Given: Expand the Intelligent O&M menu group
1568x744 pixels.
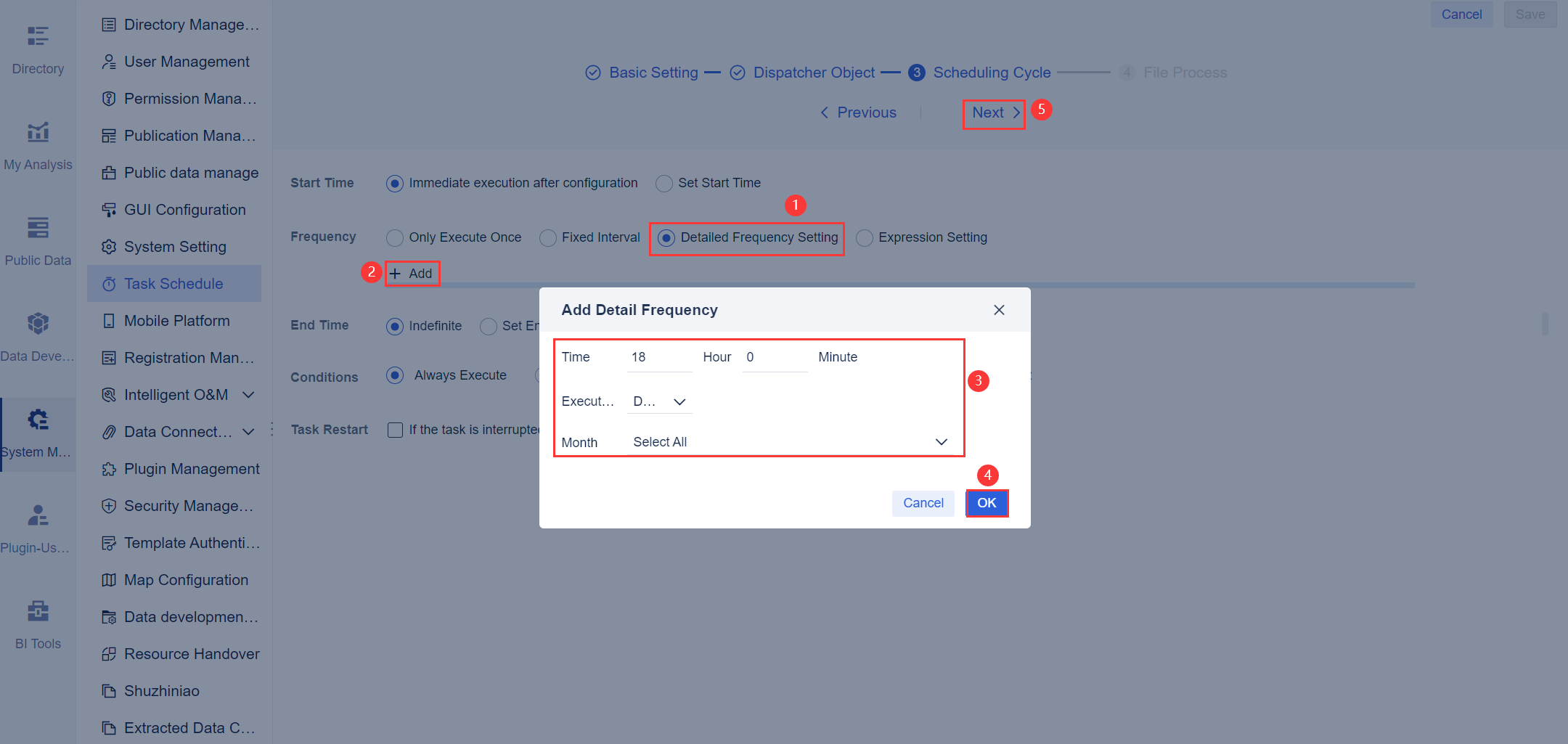Looking at the screenshot, I should pos(248,394).
